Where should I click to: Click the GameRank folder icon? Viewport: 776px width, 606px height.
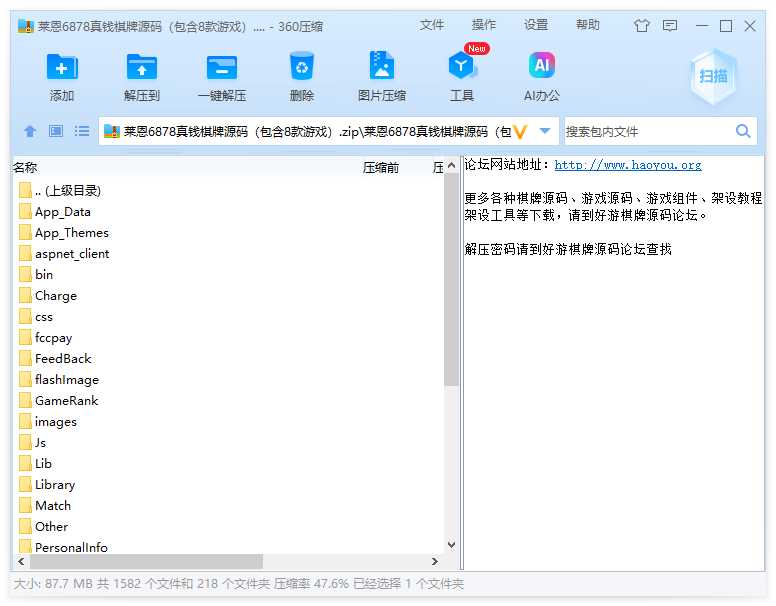point(25,400)
